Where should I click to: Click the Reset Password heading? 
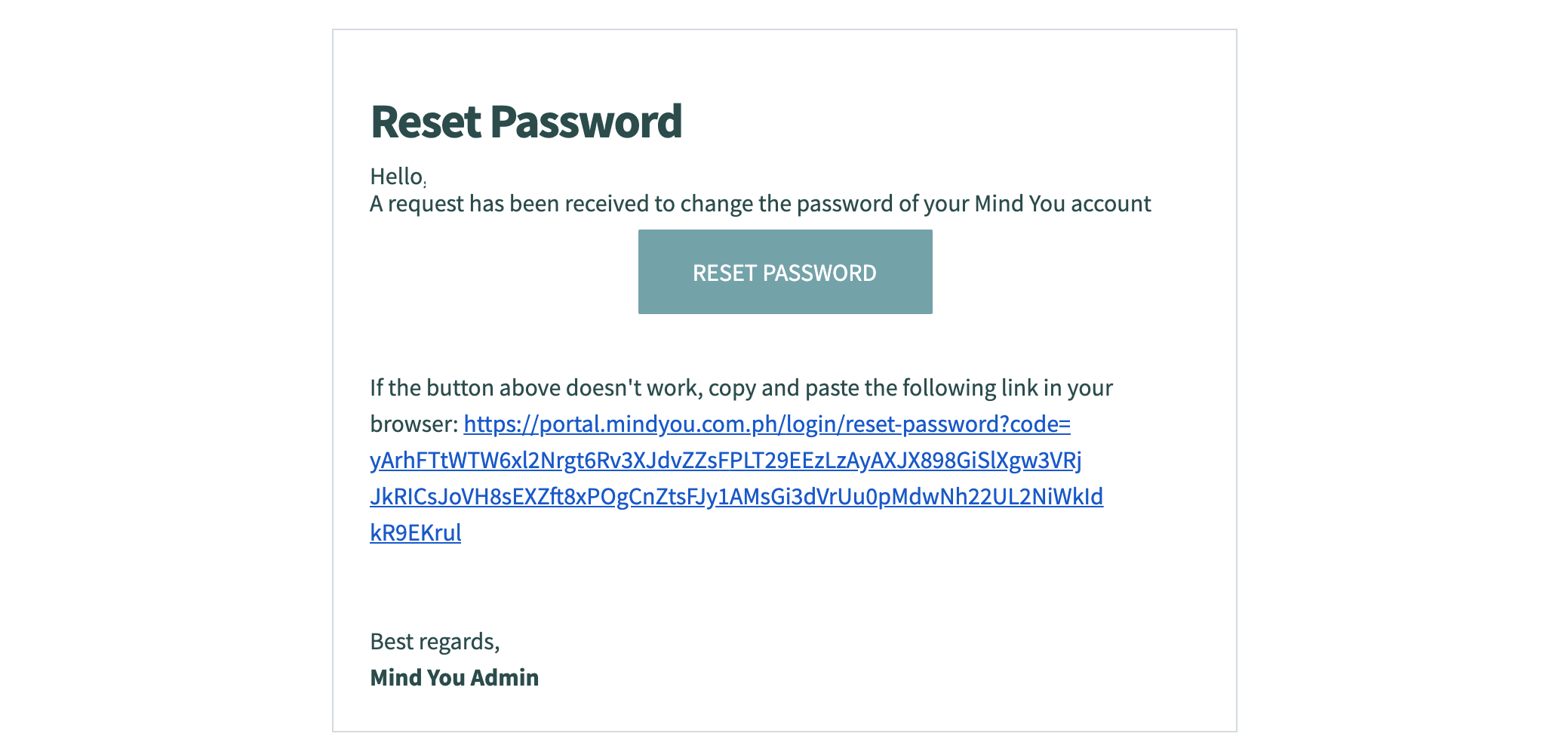coord(526,122)
